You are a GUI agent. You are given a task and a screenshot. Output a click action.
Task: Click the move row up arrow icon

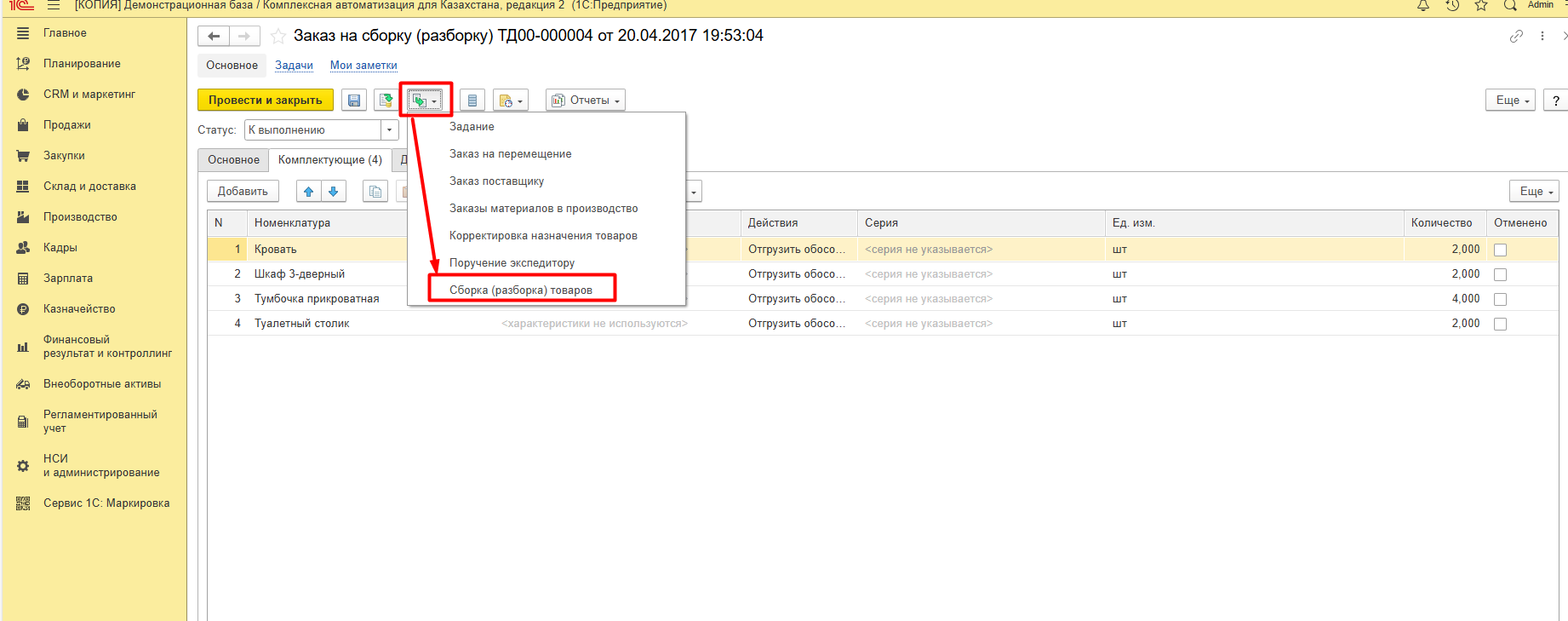[x=309, y=192]
